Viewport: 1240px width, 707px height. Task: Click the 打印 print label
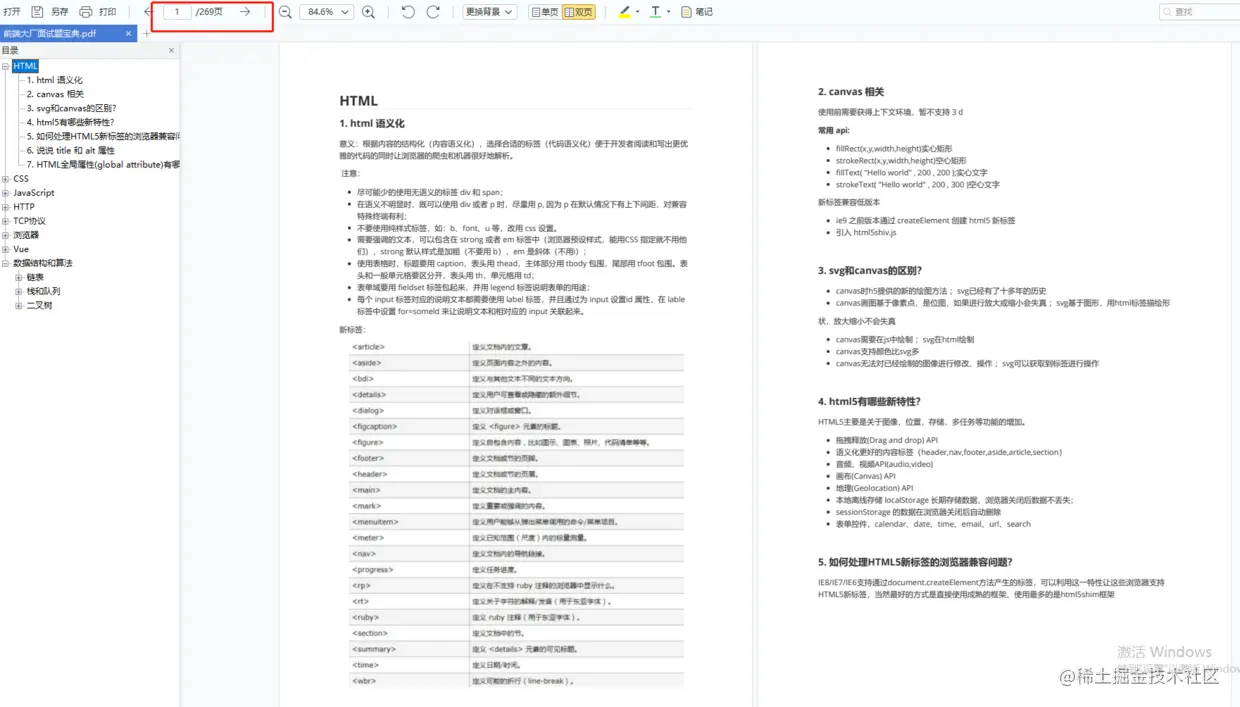coord(108,12)
